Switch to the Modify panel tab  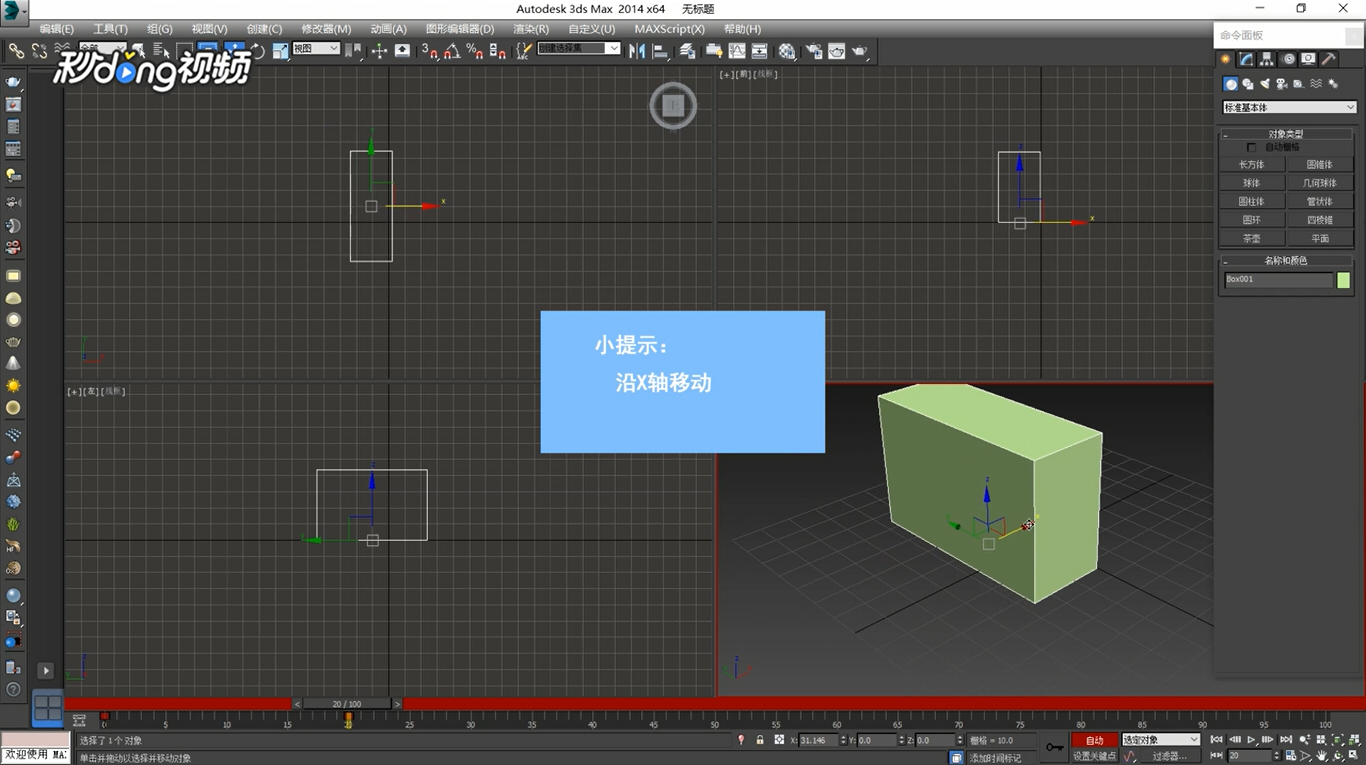pos(1246,59)
